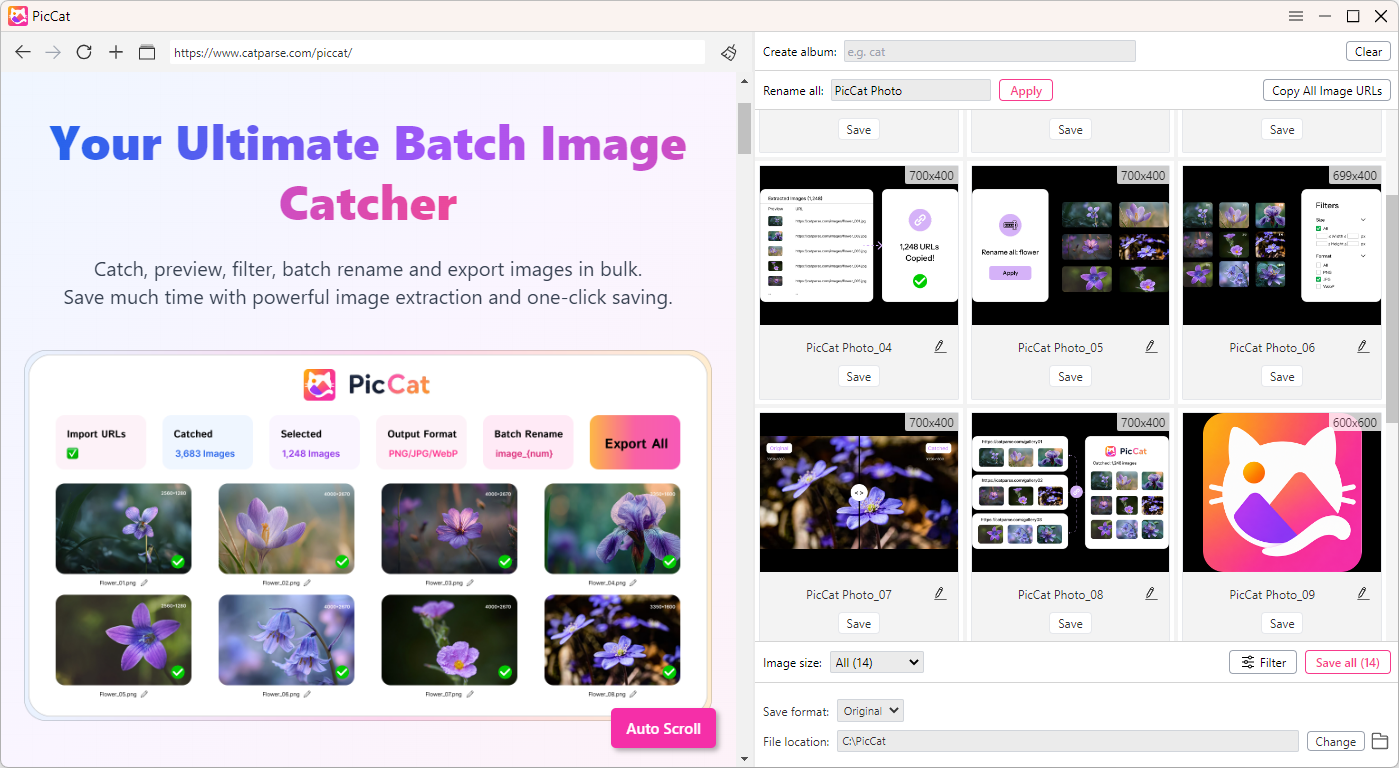
Task: Click the File location path field
Action: pyautogui.click(x=1068, y=741)
